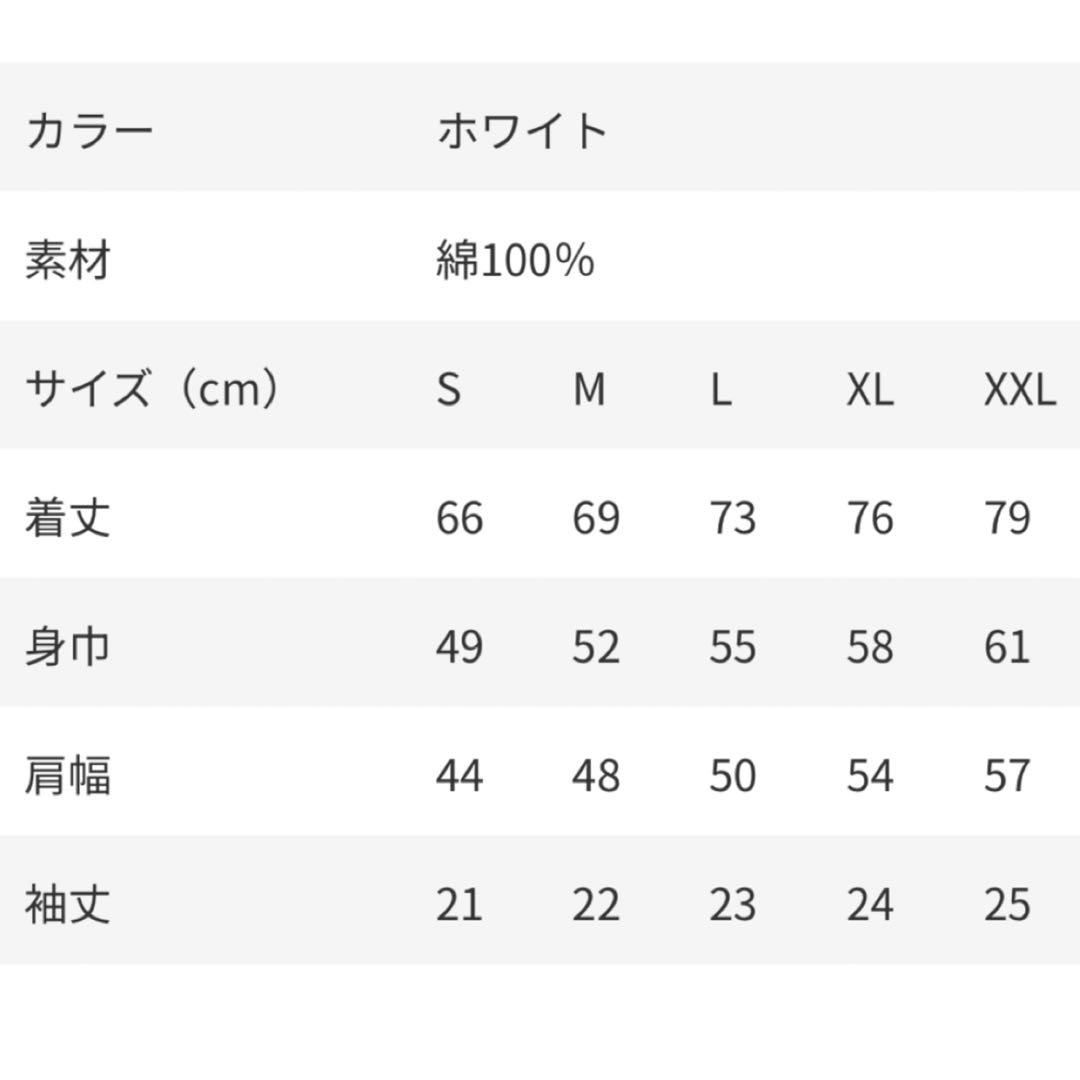Select the S size column header
The height and width of the screenshot is (1080, 1080).
tap(449, 390)
